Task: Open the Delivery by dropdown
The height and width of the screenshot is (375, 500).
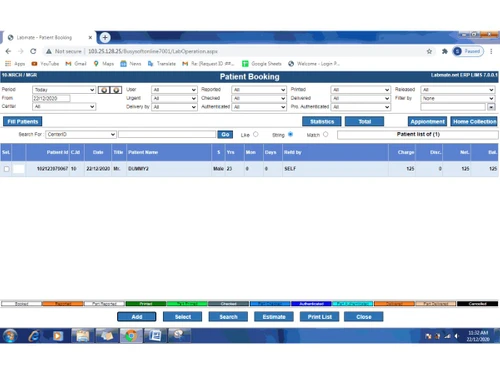Action: point(174,107)
